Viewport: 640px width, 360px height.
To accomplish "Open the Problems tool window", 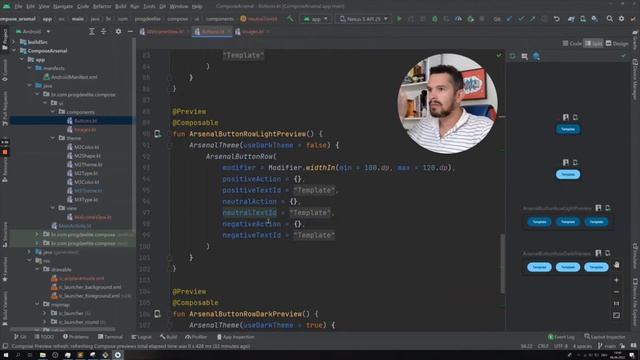I will coord(76,337).
